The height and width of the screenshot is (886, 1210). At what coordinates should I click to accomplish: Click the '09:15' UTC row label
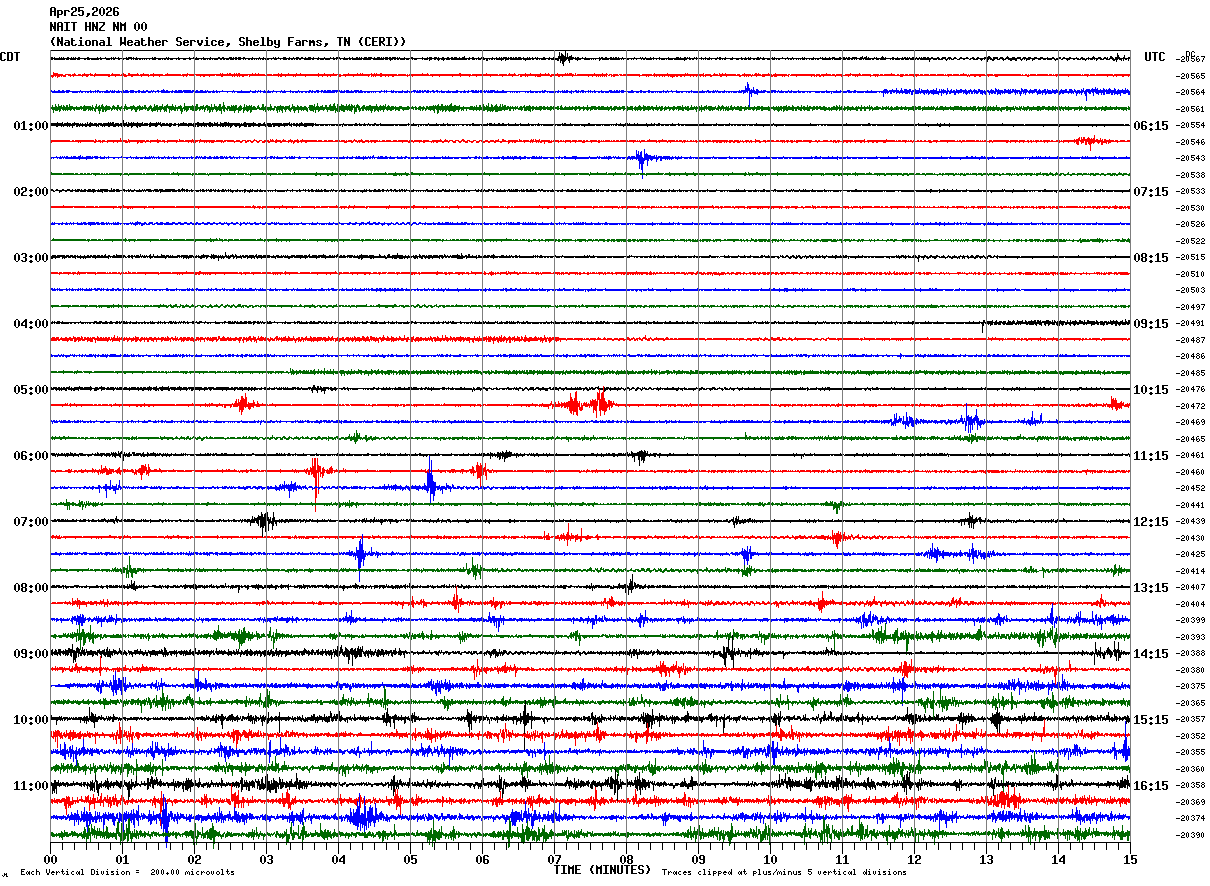pos(1151,324)
